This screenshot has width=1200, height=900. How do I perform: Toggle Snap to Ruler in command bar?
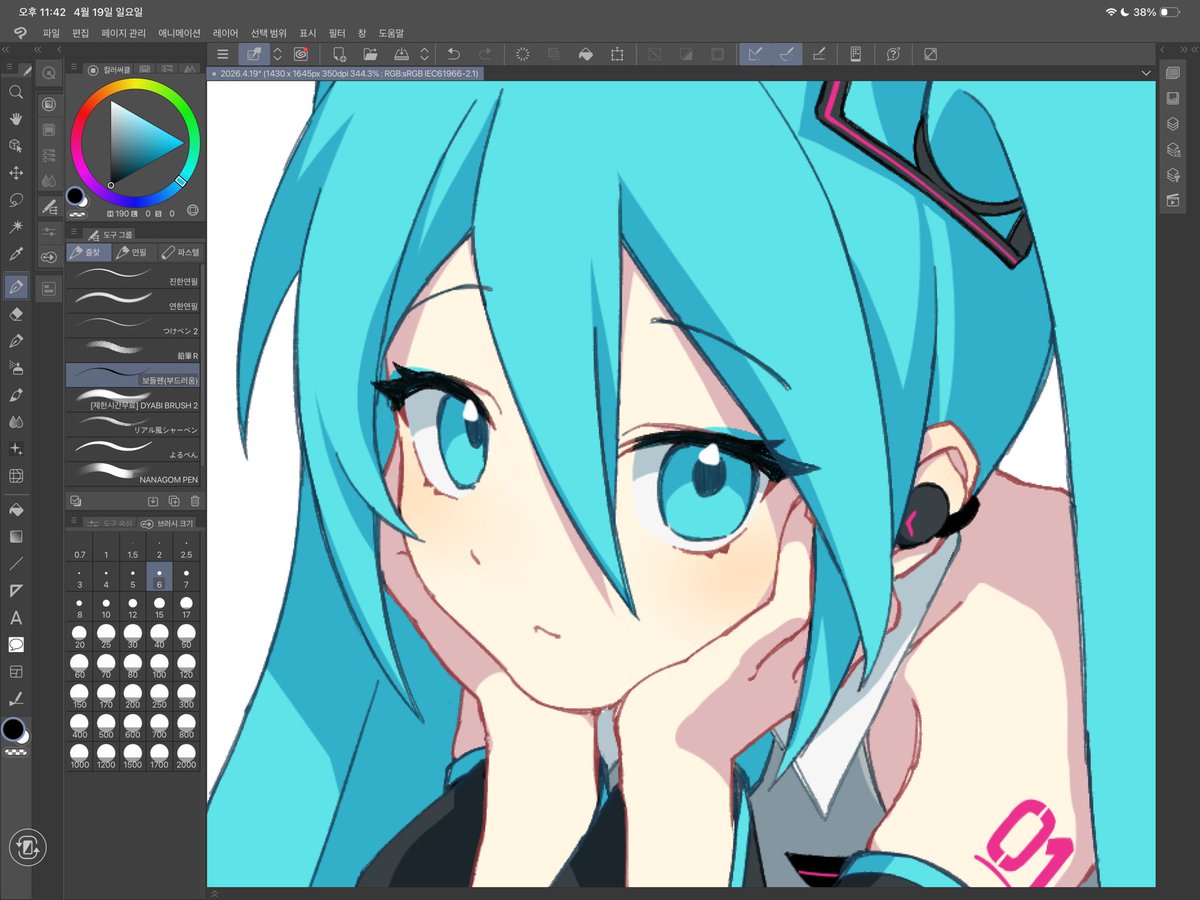click(756, 54)
